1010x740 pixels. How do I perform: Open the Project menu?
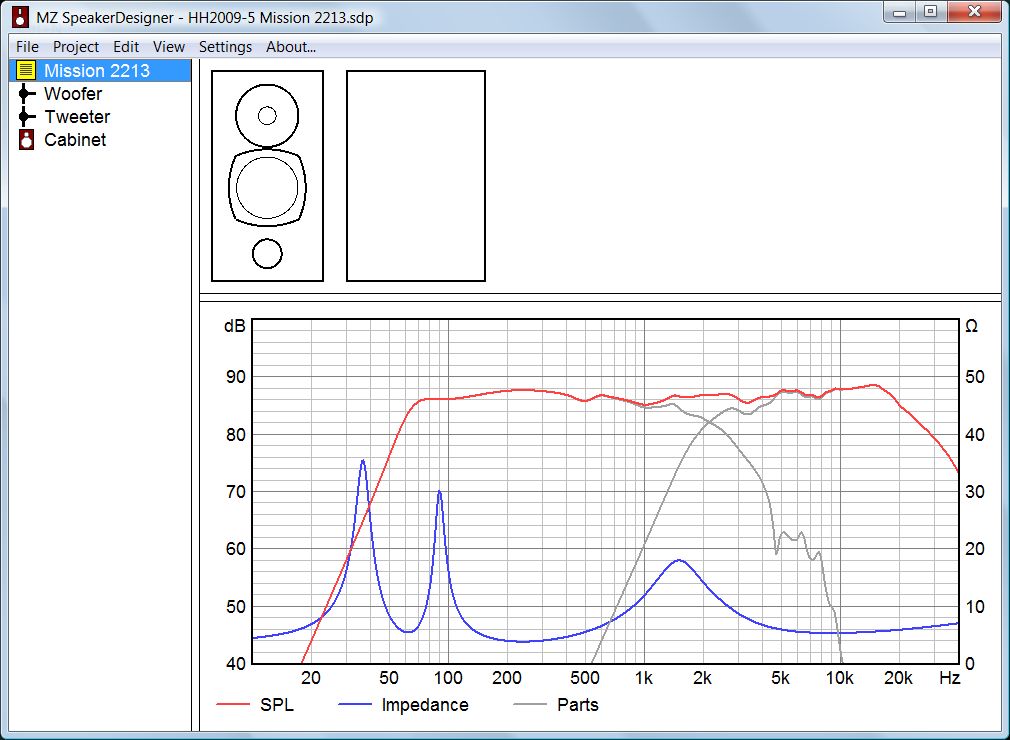[76, 47]
